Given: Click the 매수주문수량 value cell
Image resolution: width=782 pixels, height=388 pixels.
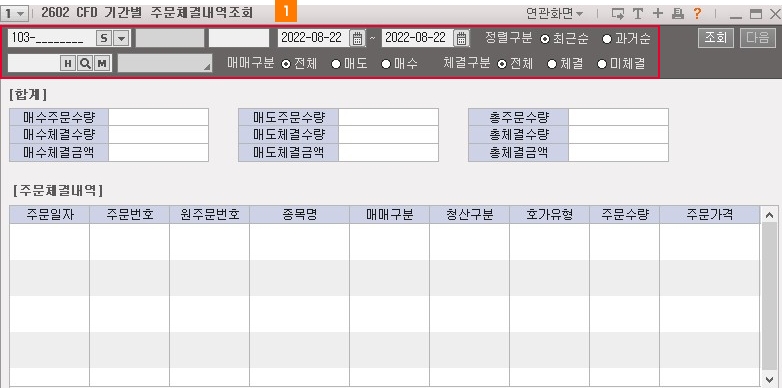Looking at the screenshot, I should [x=158, y=117].
